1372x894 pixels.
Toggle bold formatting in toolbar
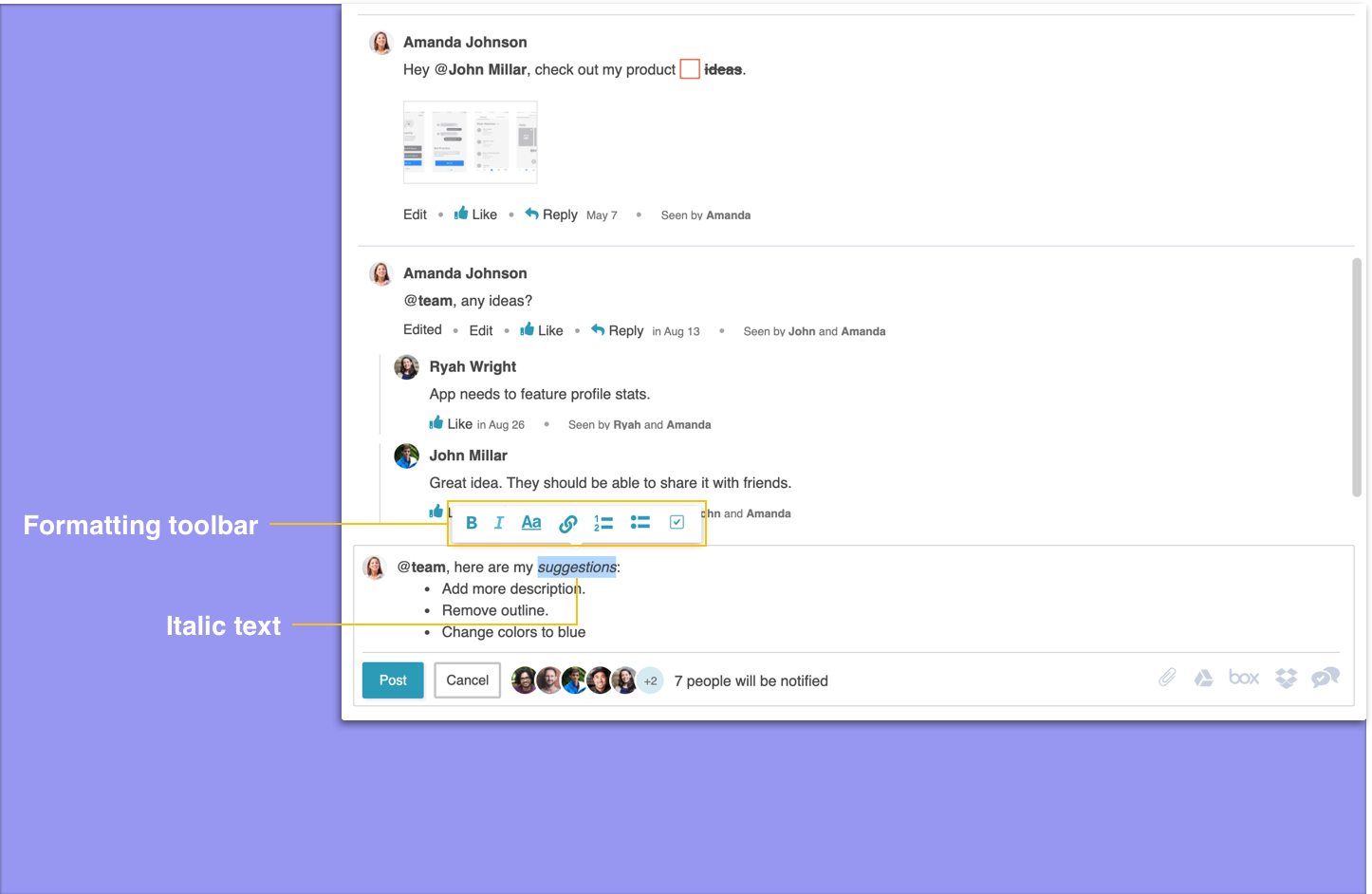point(472,523)
